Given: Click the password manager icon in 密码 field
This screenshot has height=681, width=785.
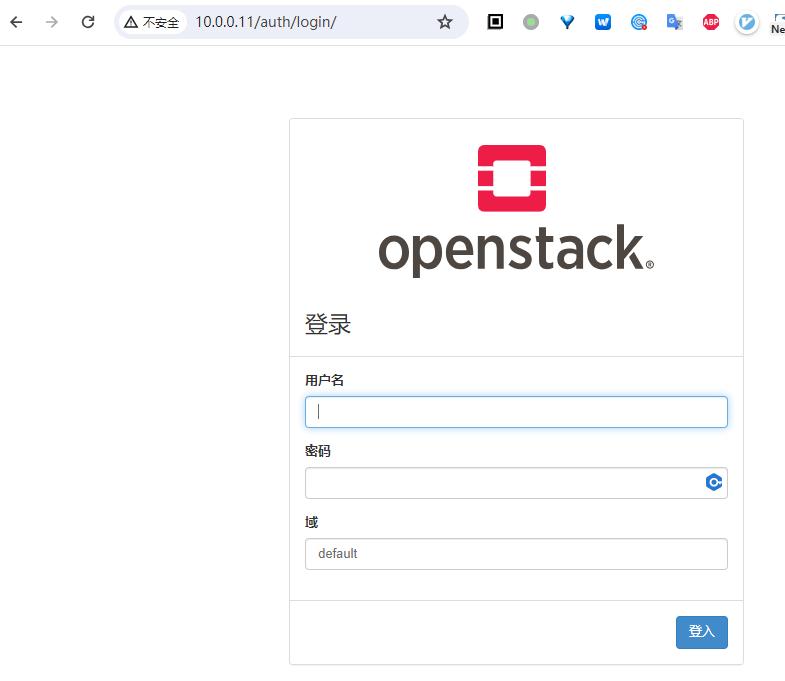Looking at the screenshot, I should [x=713, y=482].
